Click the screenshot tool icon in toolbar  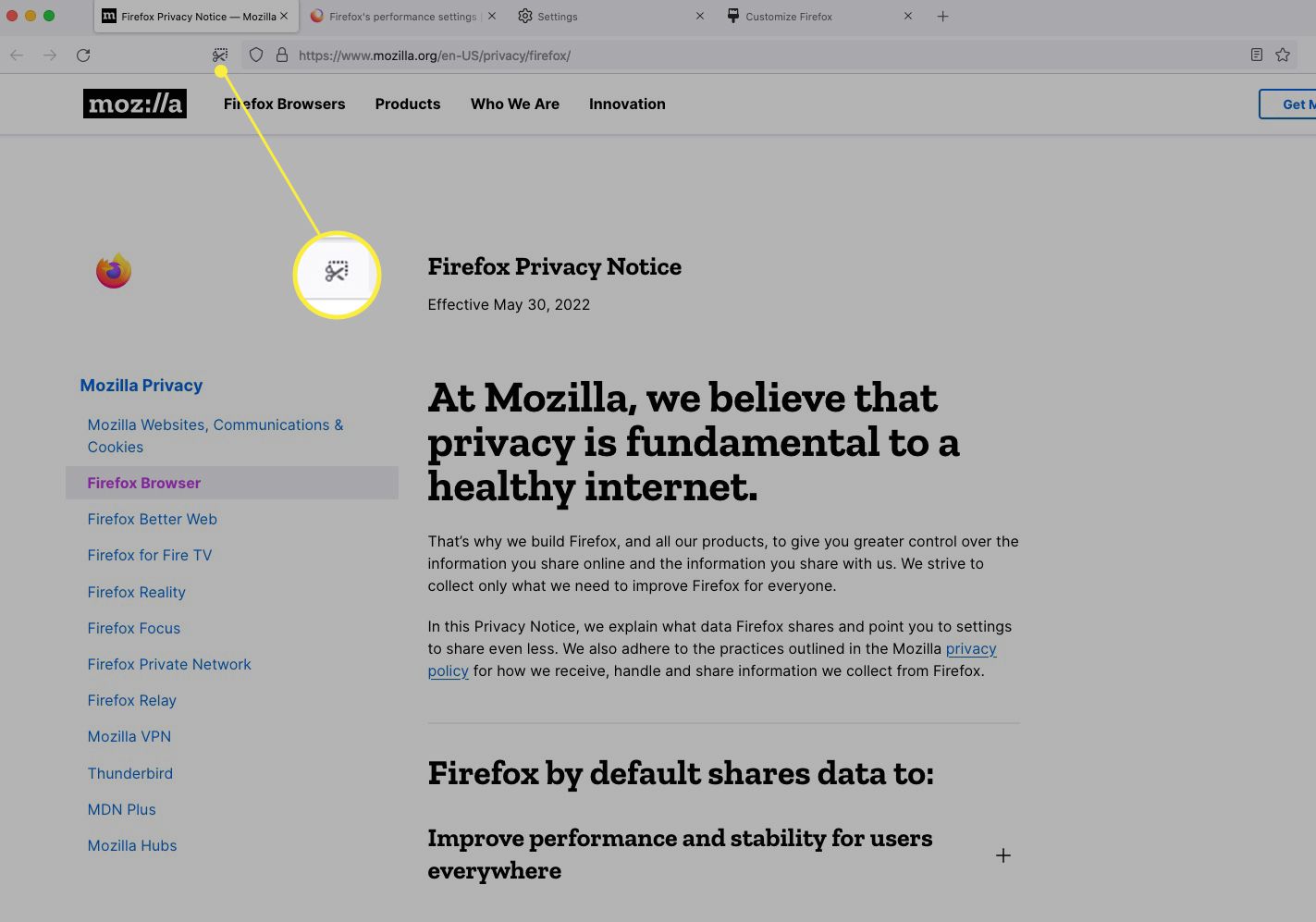[220, 55]
